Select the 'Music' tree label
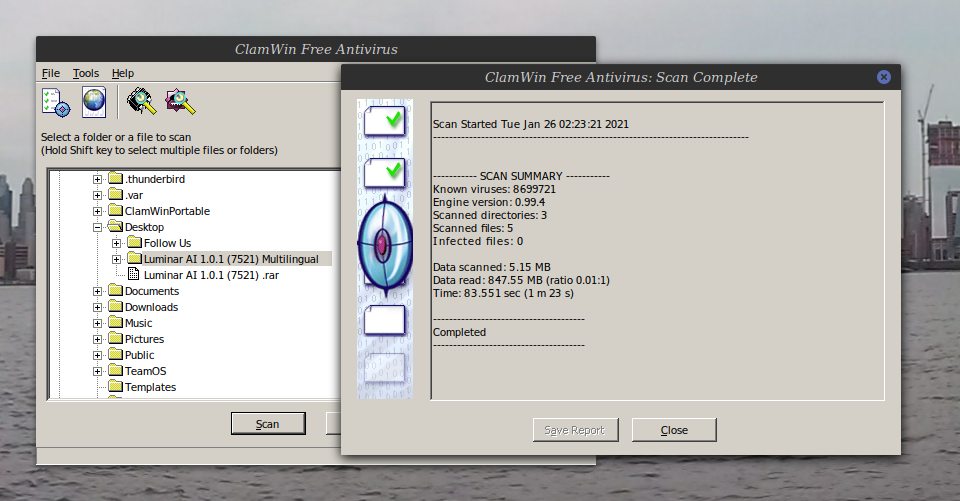This screenshot has width=960, height=501. click(138, 323)
